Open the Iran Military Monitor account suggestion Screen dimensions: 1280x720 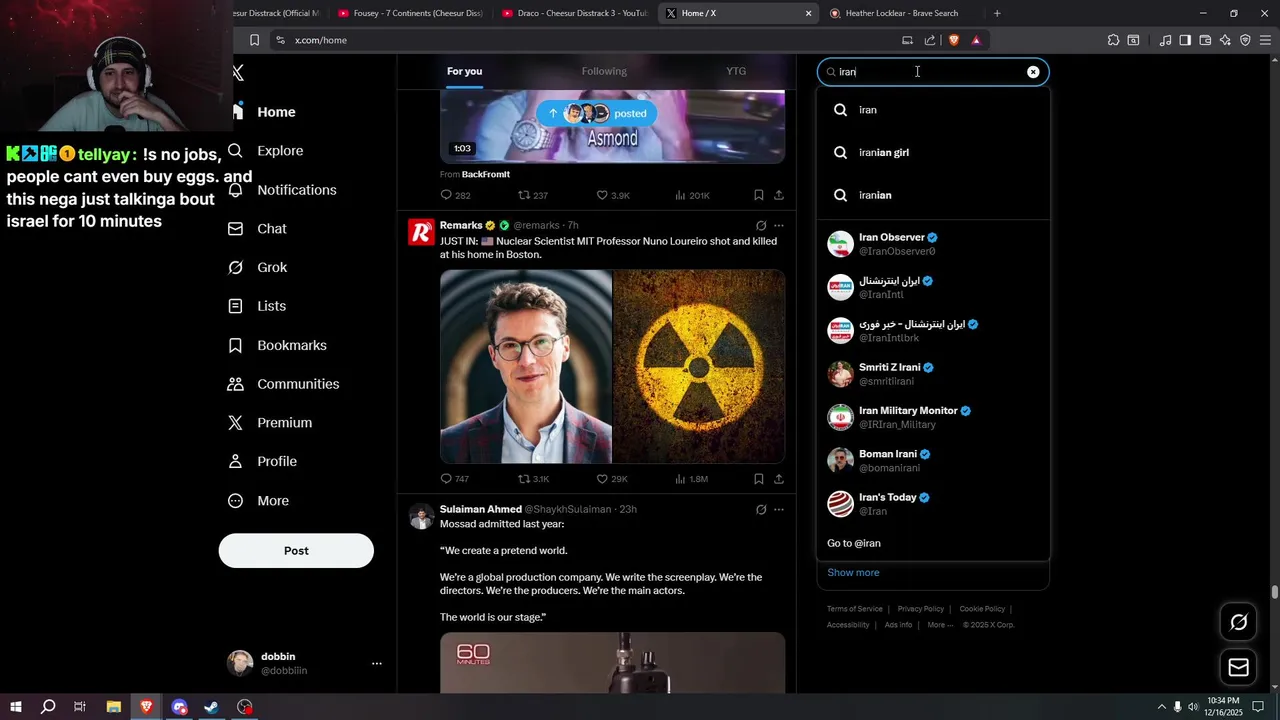933,417
